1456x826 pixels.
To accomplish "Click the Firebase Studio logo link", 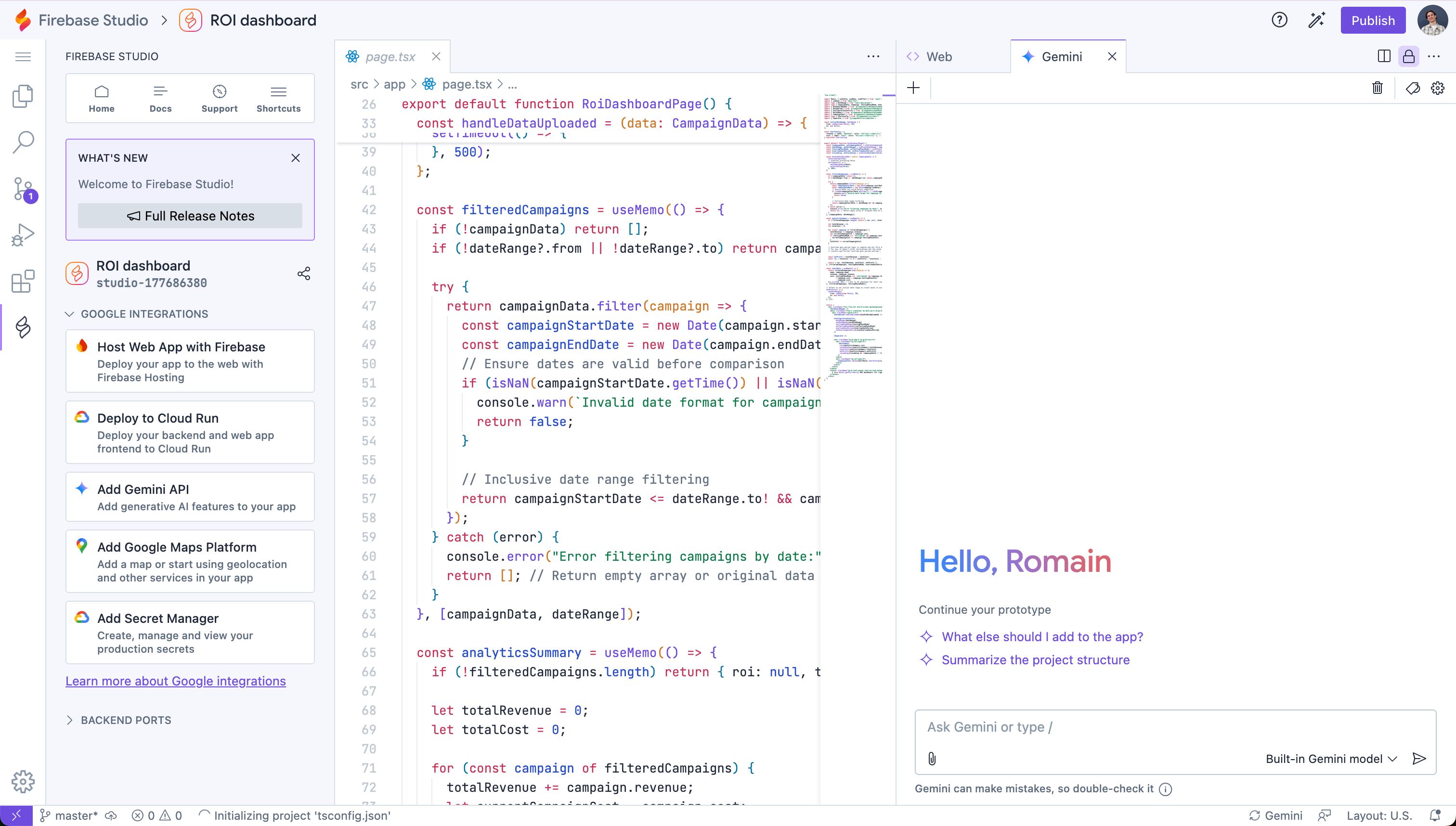I will point(81,20).
